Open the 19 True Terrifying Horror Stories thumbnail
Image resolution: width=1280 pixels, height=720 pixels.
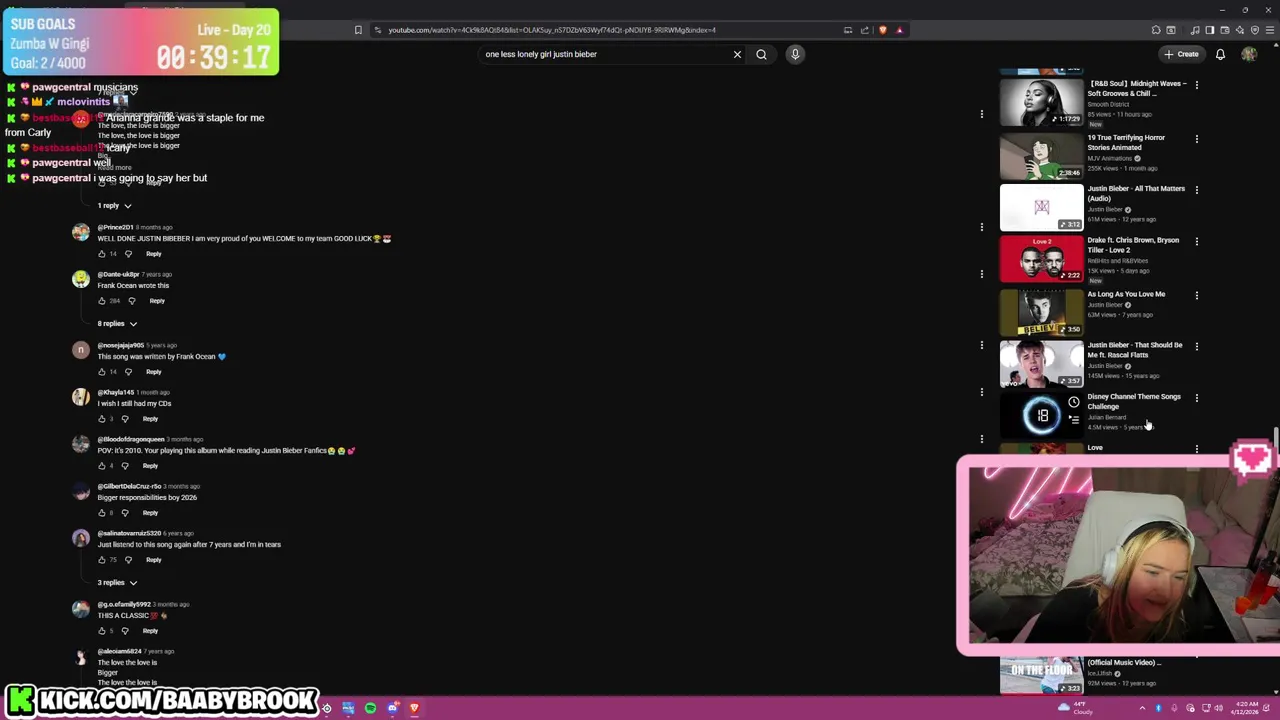click(x=1041, y=156)
